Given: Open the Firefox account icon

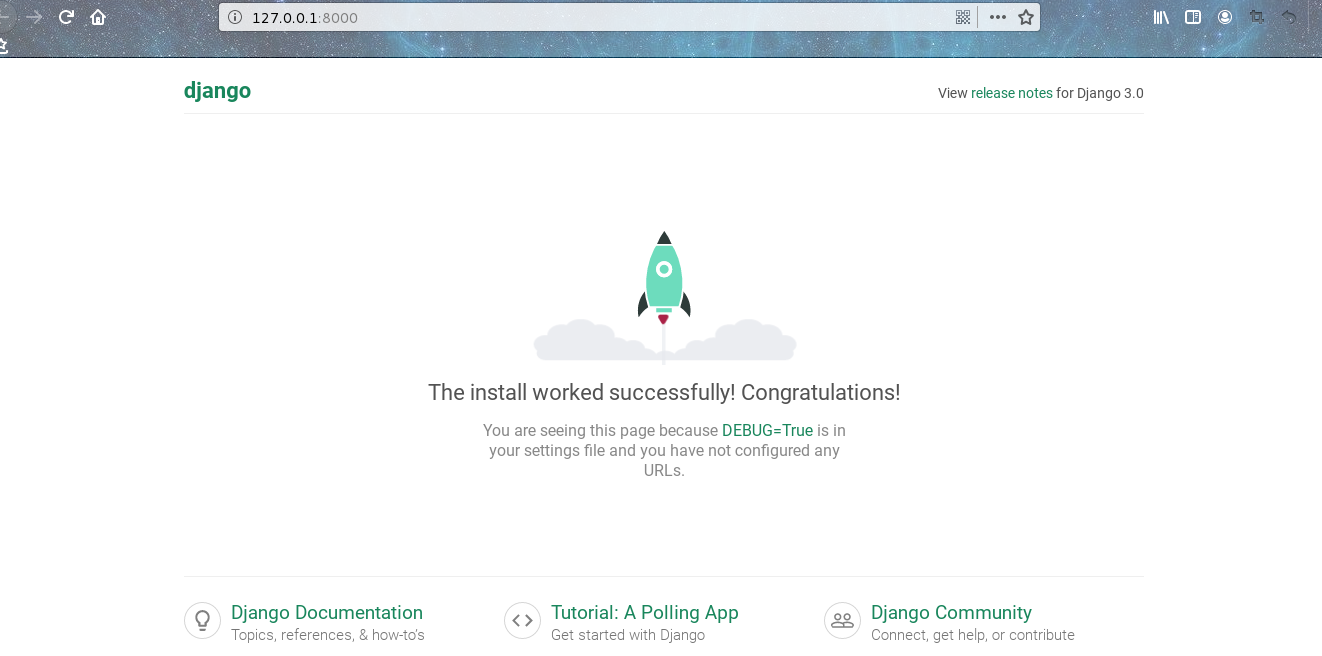Looking at the screenshot, I should click(x=1225, y=17).
